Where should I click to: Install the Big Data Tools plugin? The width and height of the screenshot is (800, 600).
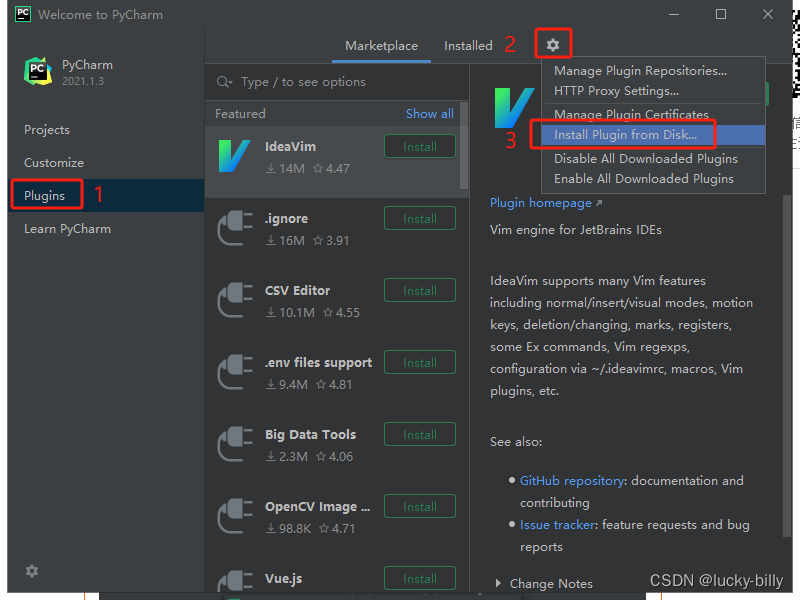point(420,434)
